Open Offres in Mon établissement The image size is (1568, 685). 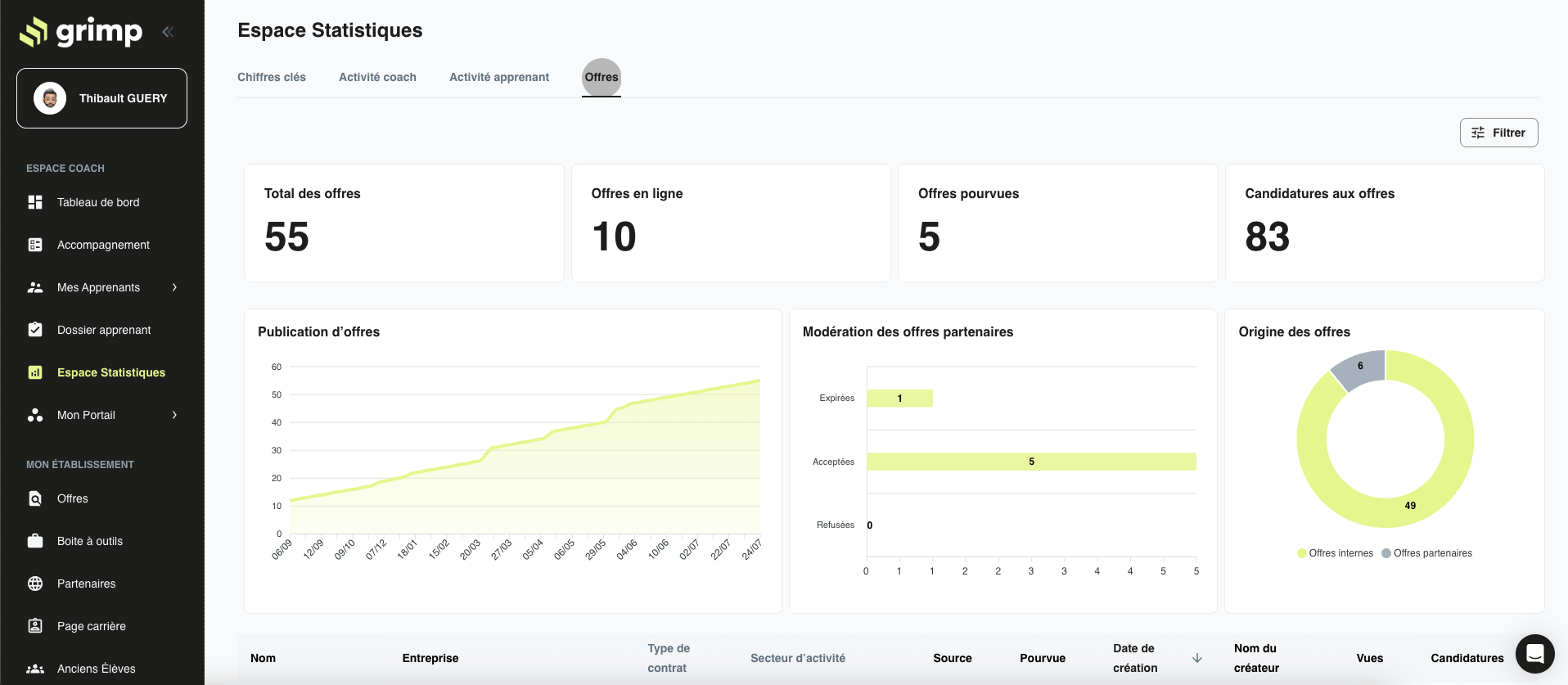click(x=72, y=498)
